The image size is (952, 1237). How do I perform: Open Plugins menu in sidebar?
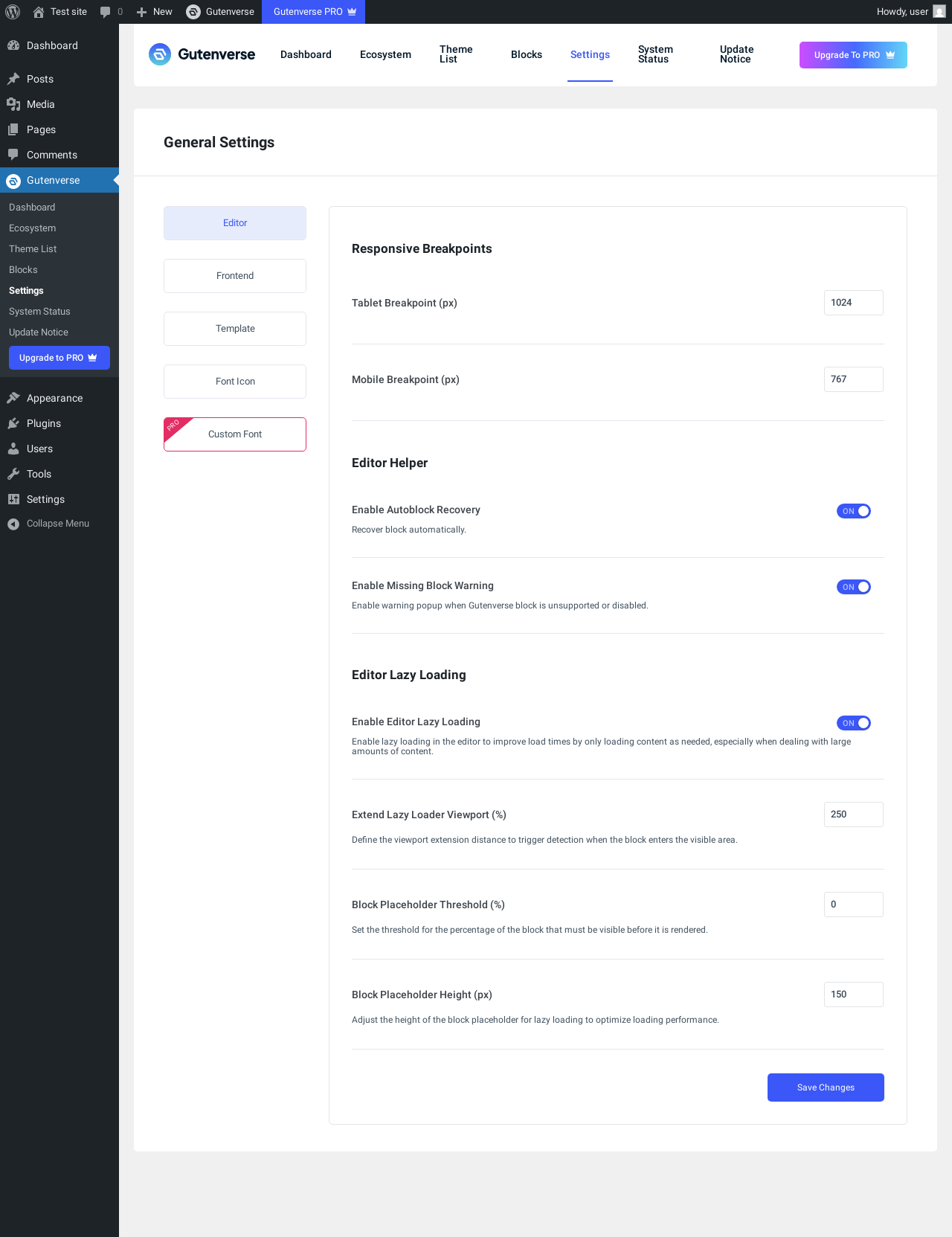tap(59, 423)
